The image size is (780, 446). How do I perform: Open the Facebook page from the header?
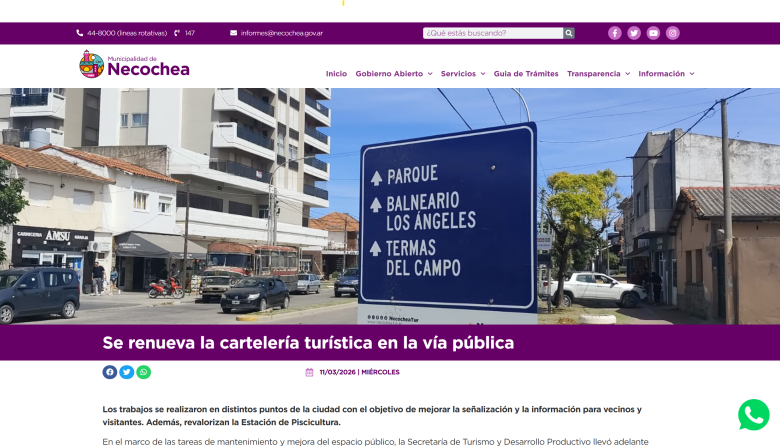click(x=614, y=33)
